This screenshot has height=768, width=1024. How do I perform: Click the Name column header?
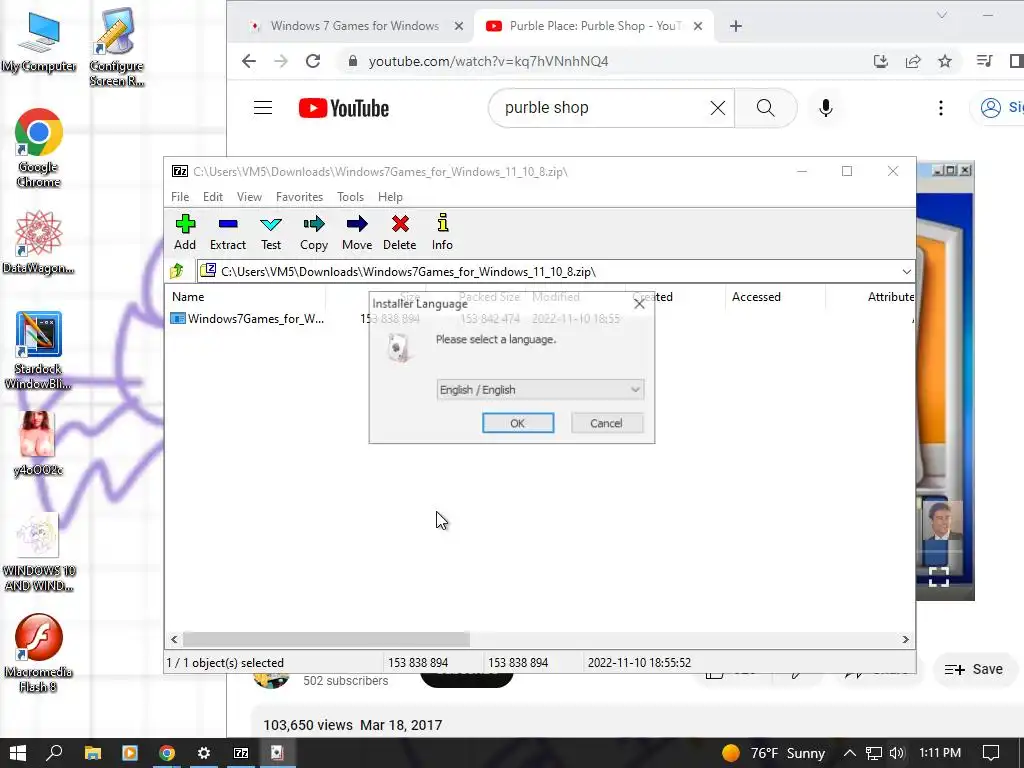click(246, 296)
